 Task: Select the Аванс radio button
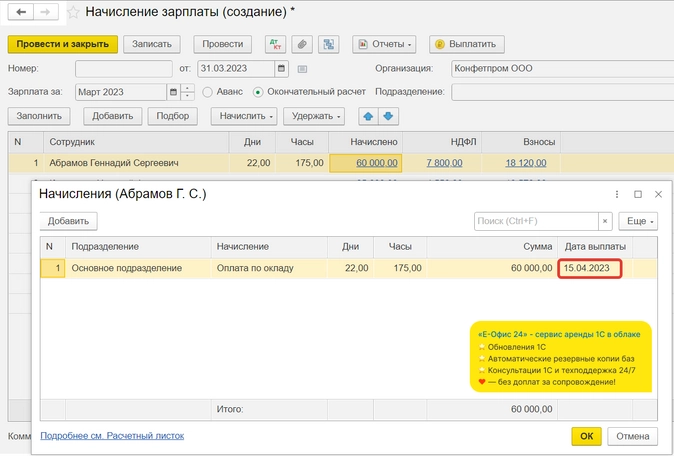pos(208,92)
